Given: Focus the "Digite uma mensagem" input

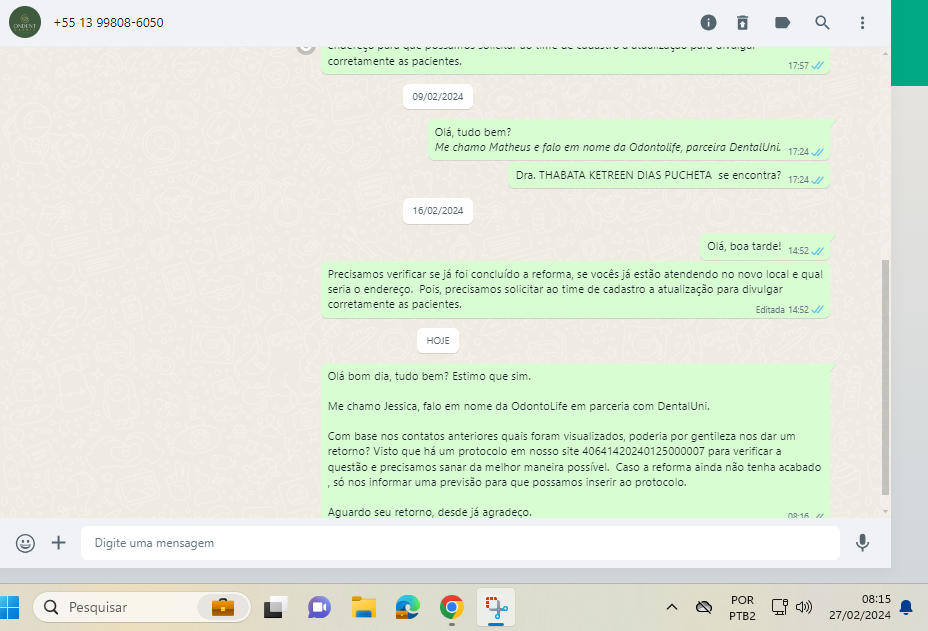Looking at the screenshot, I should pyautogui.click(x=460, y=543).
